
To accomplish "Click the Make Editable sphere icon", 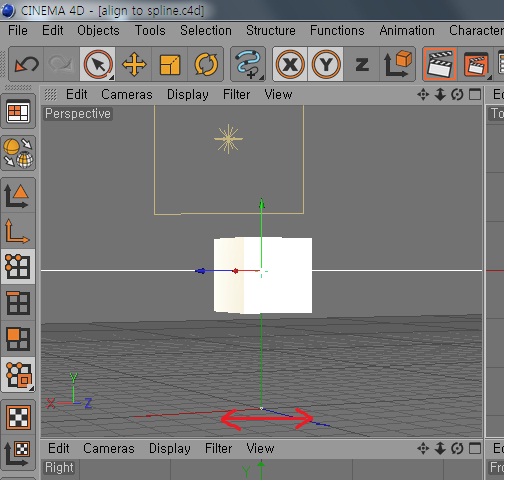I will [18, 153].
